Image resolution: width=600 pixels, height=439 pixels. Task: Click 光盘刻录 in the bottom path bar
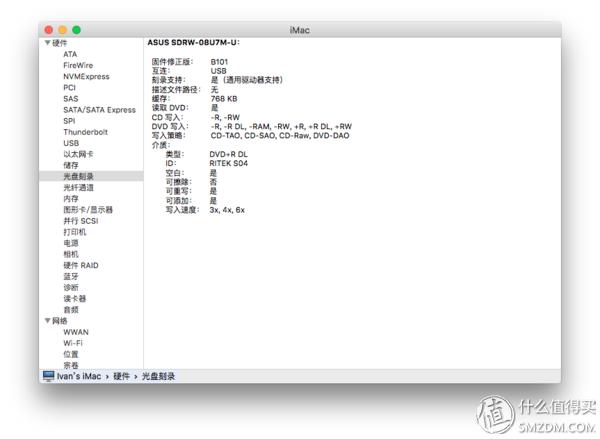tap(158, 376)
